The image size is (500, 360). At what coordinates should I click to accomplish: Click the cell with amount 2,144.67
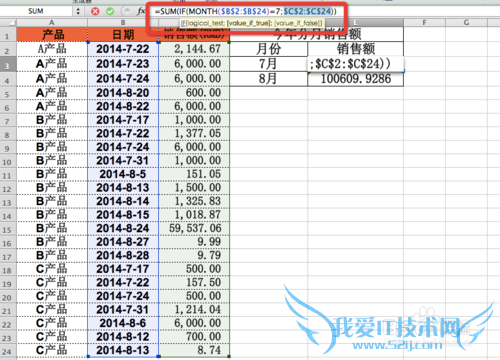(194, 49)
